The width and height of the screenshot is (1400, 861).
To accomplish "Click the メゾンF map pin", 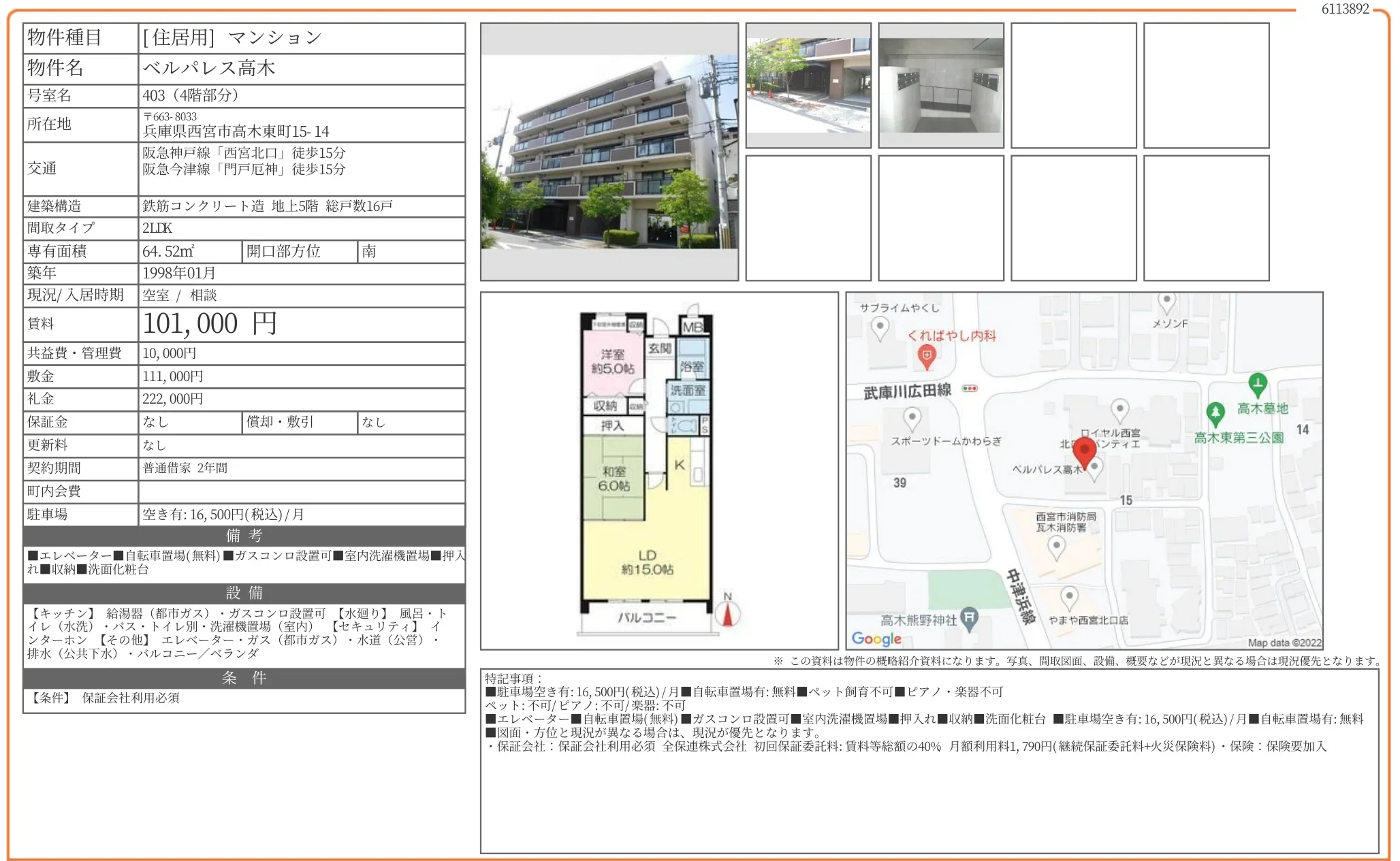I will click(x=1166, y=301).
